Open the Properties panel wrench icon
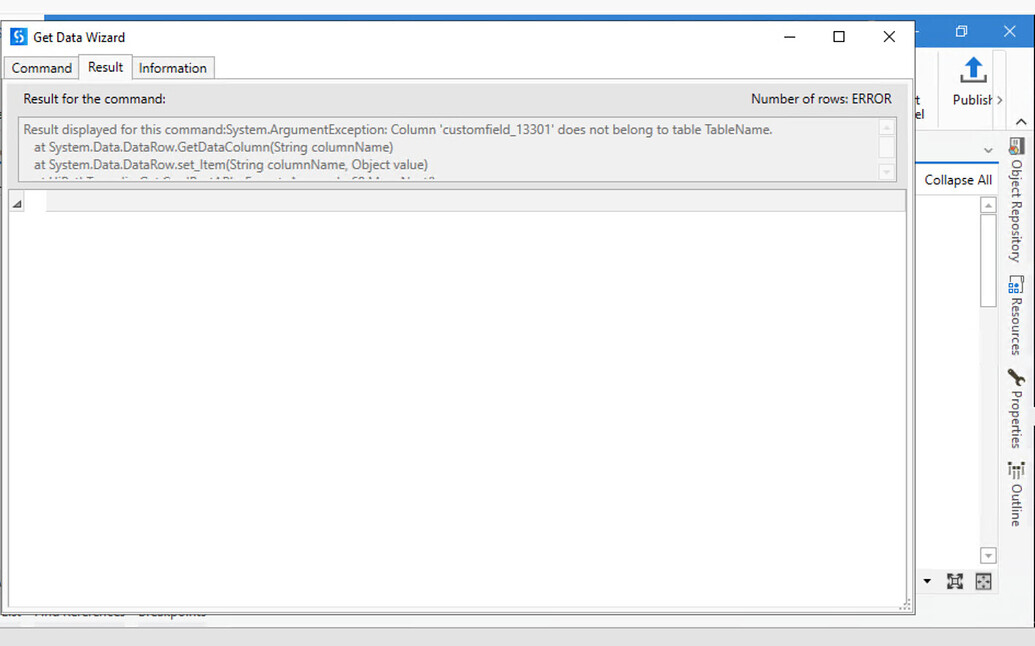1035x646 pixels. coord(1016,376)
